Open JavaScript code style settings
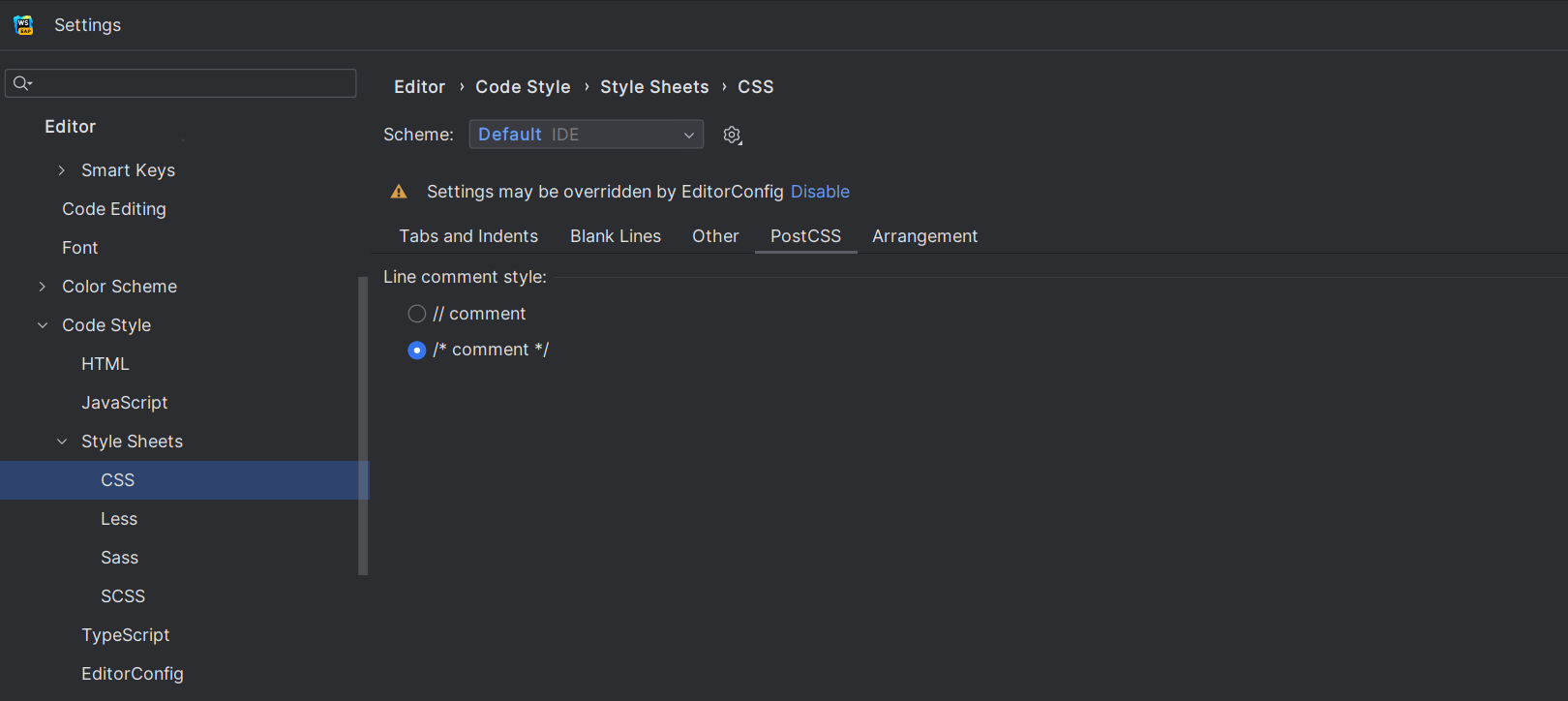The height and width of the screenshot is (701, 1568). (x=125, y=403)
